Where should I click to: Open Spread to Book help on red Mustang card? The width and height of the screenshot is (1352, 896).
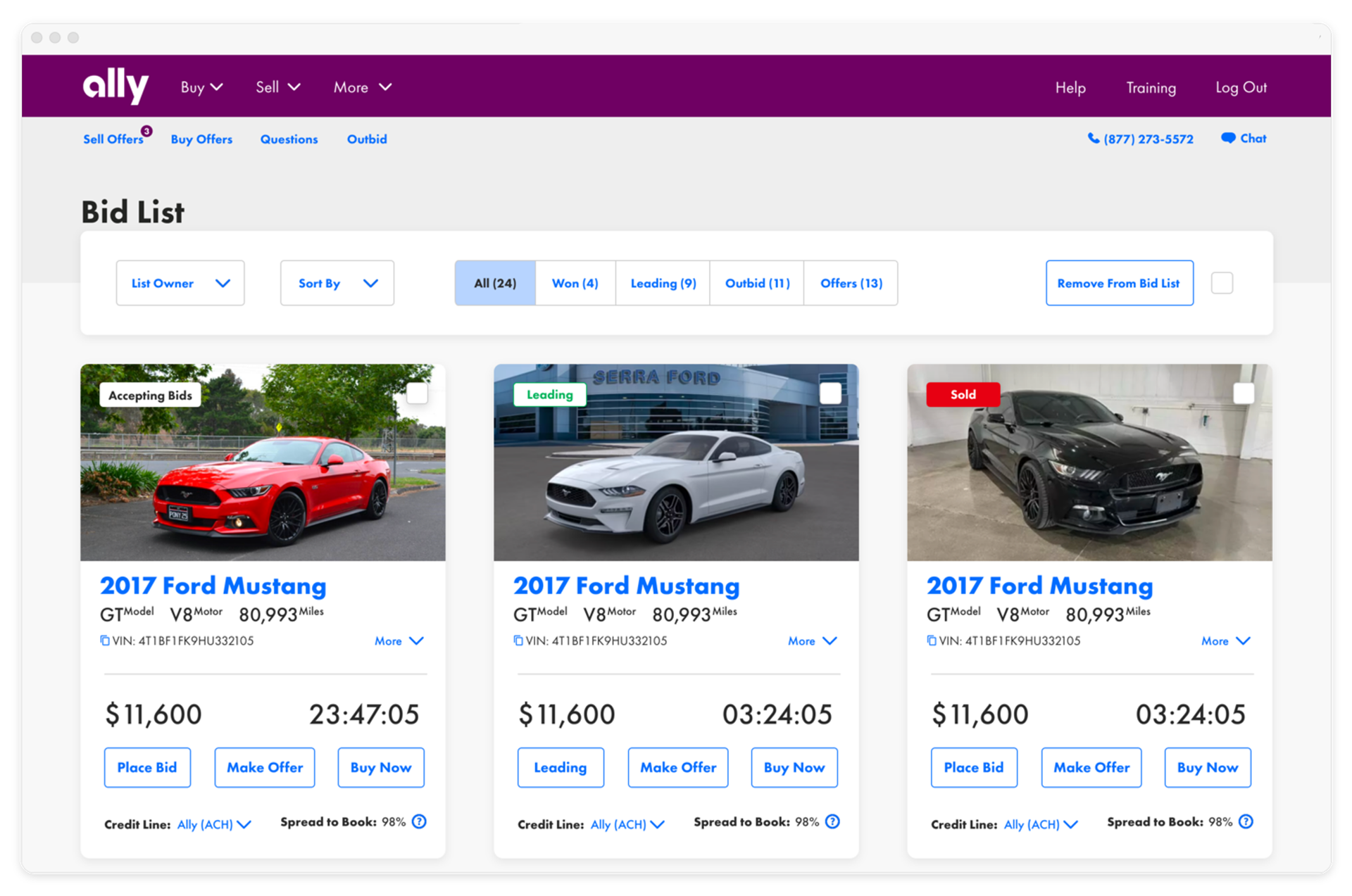click(419, 821)
